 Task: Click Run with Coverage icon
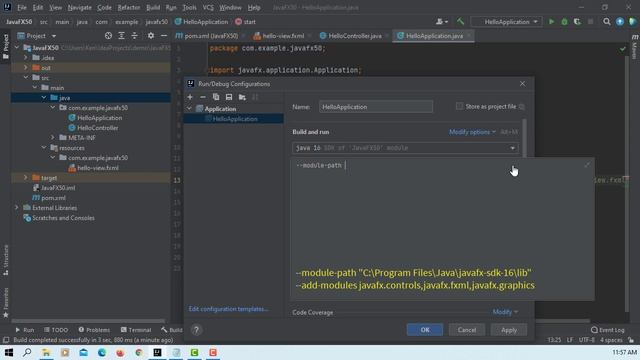tap(577, 22)
